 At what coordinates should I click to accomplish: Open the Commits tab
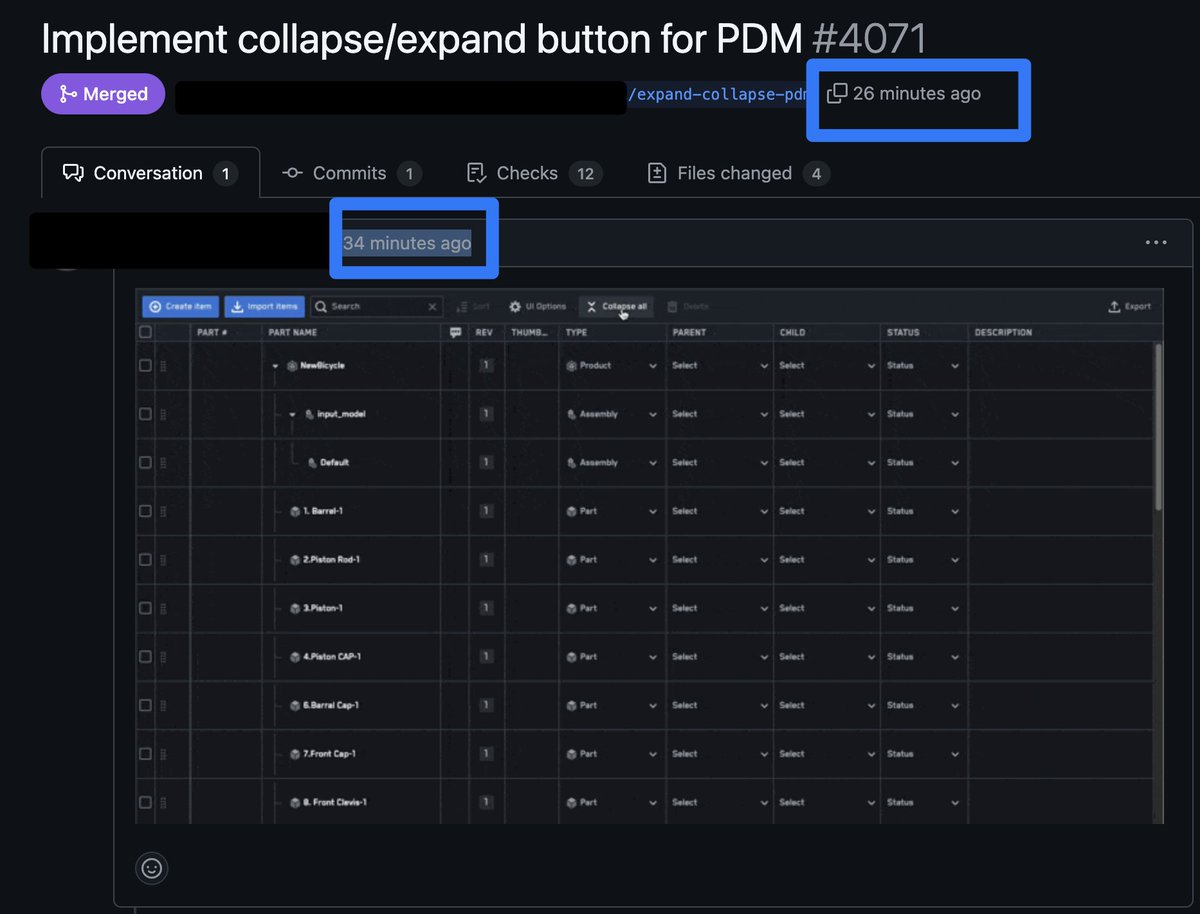[x=350, y=173]
